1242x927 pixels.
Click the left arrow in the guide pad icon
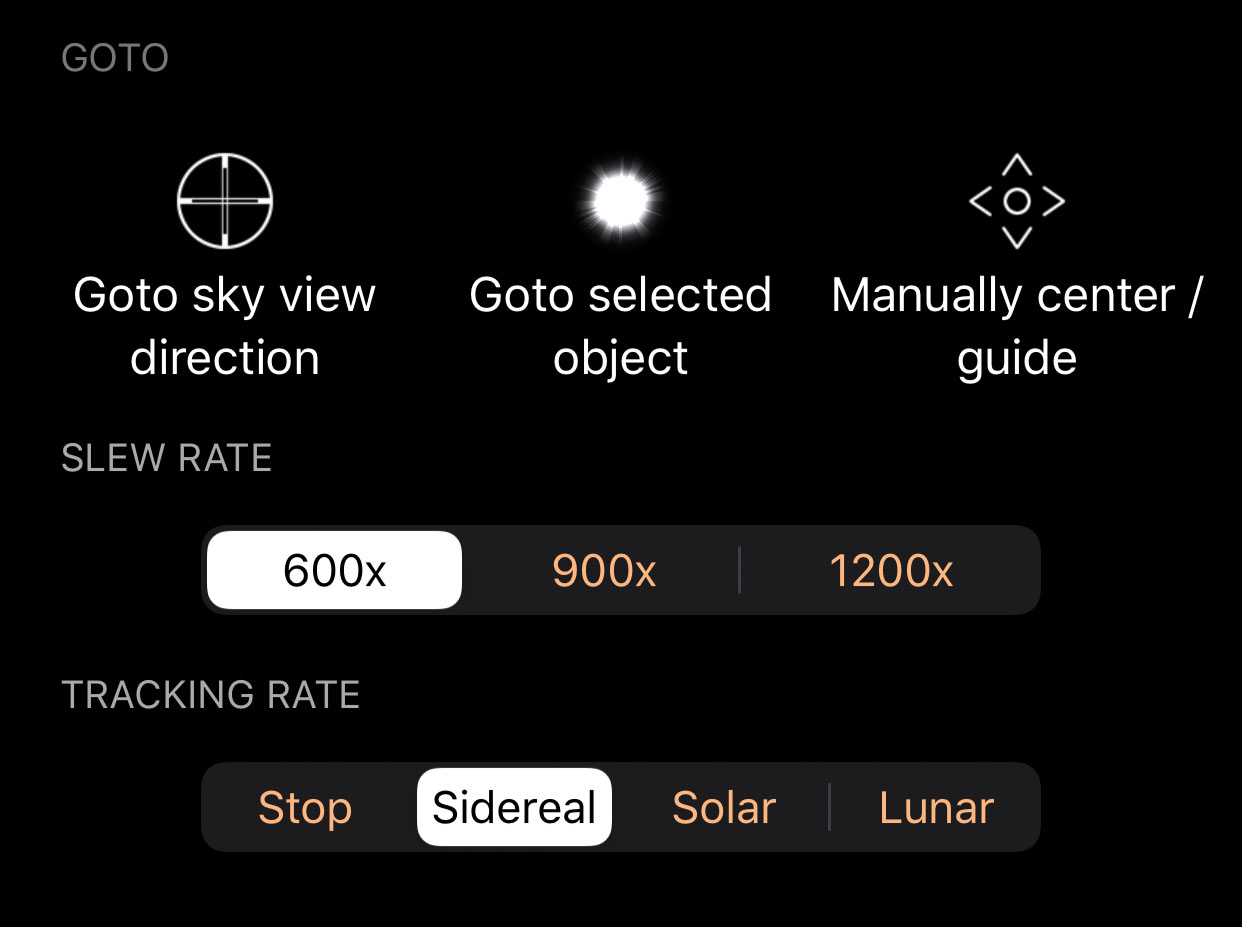[x=980, y=201]
